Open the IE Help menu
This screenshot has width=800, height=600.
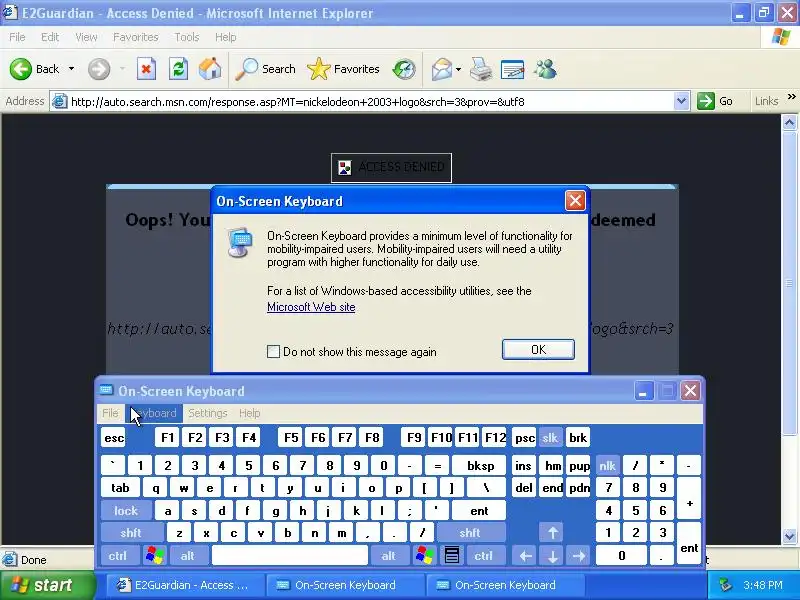pos(225,37)
